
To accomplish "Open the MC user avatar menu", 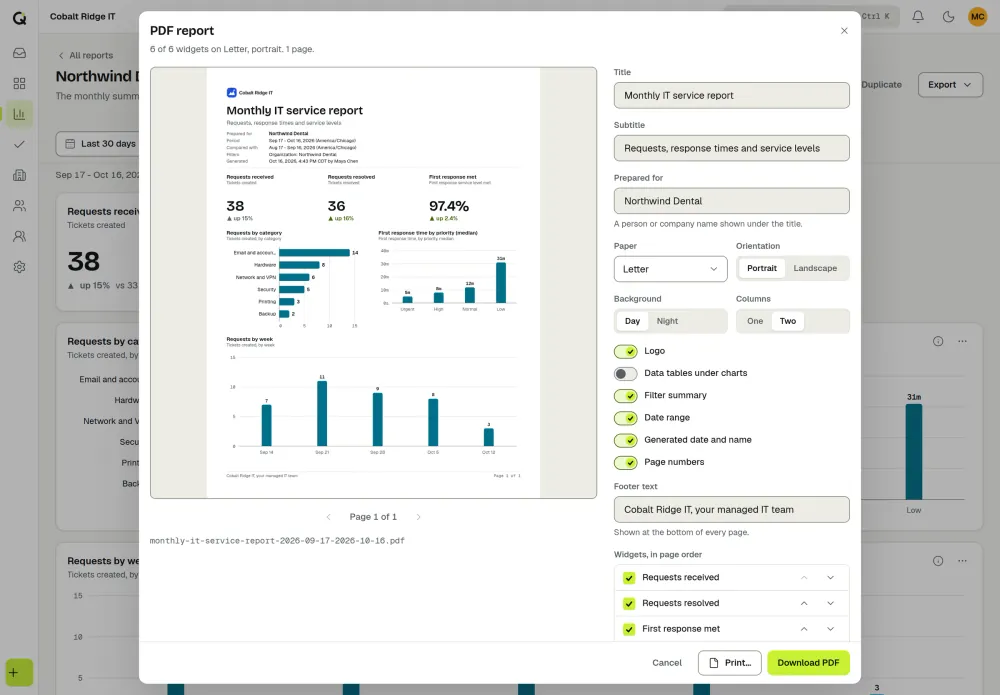I will pyautogui.click(x=977, y=17).
